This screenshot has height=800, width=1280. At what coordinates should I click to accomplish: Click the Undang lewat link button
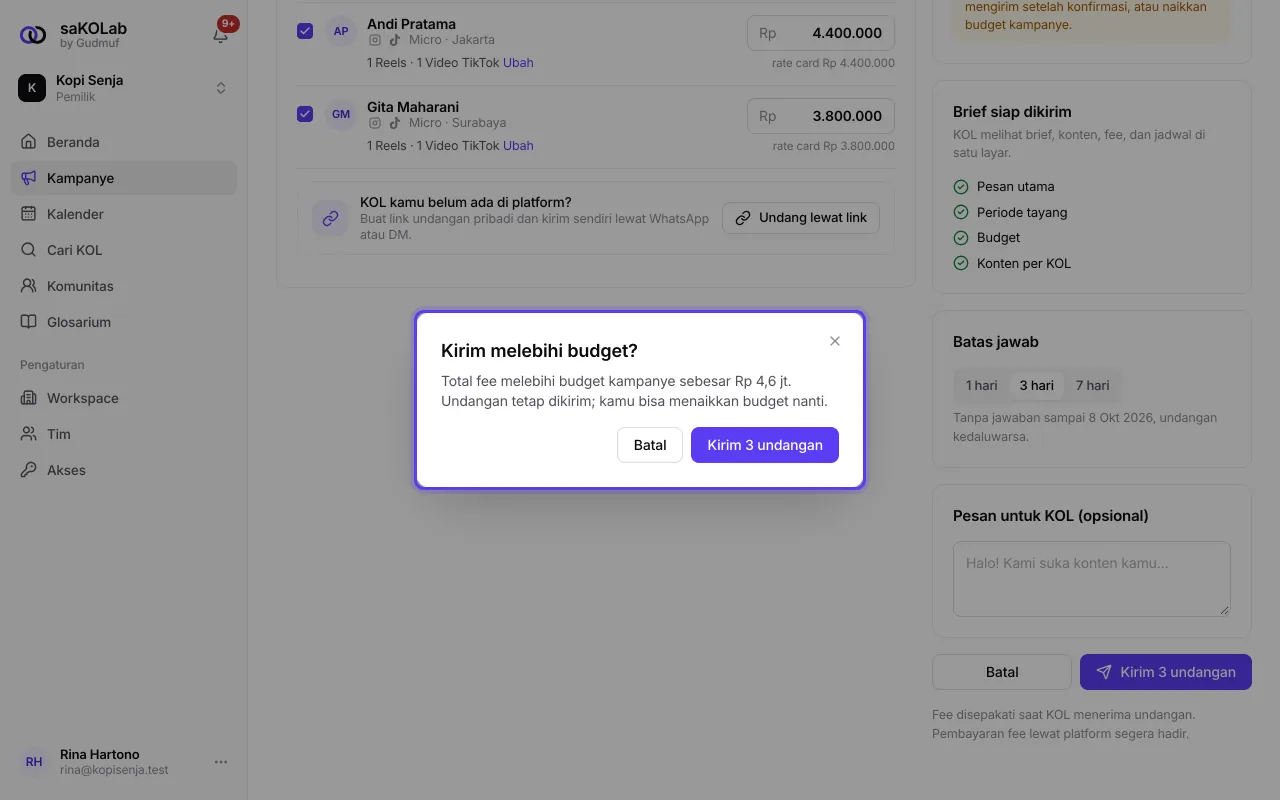click(801, 218)
